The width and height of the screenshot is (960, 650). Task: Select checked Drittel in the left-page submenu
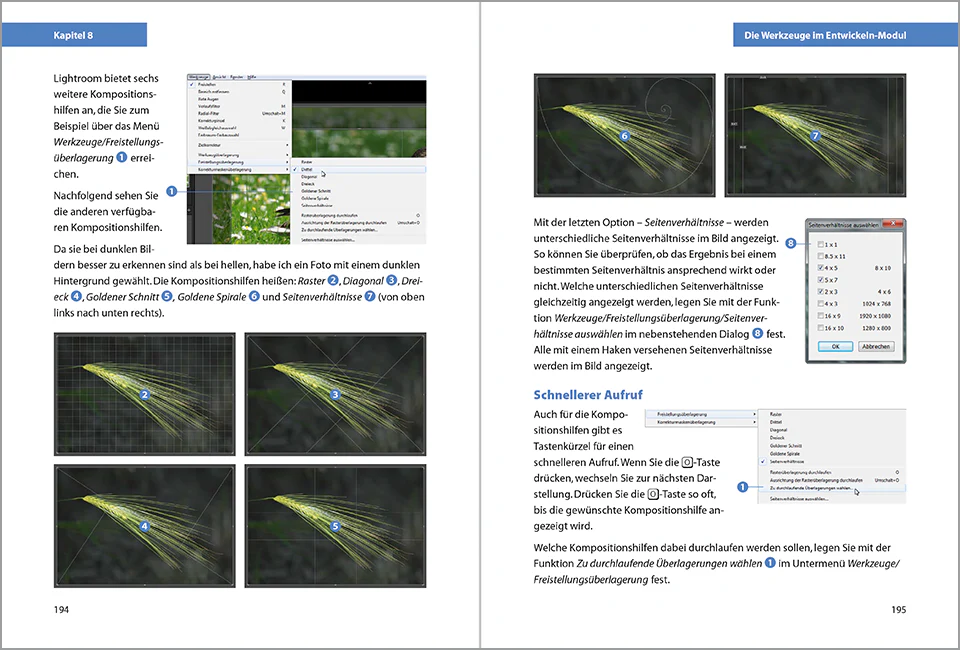[x=358, y=170]
